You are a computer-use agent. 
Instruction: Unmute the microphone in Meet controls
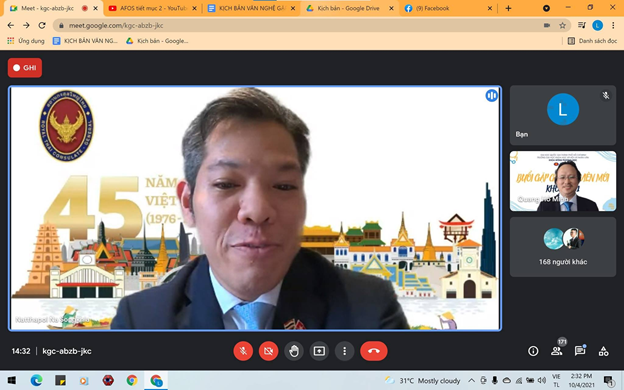(243, 351)
